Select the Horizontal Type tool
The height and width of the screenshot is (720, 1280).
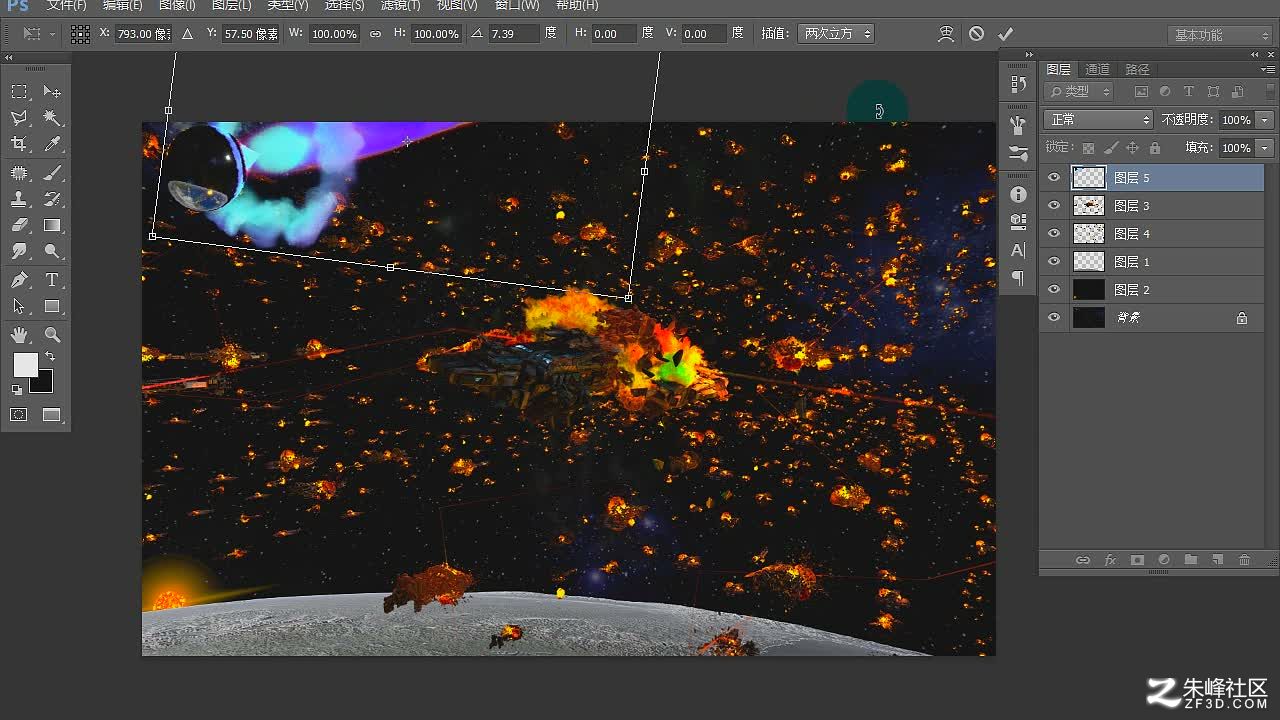[52, 280]
